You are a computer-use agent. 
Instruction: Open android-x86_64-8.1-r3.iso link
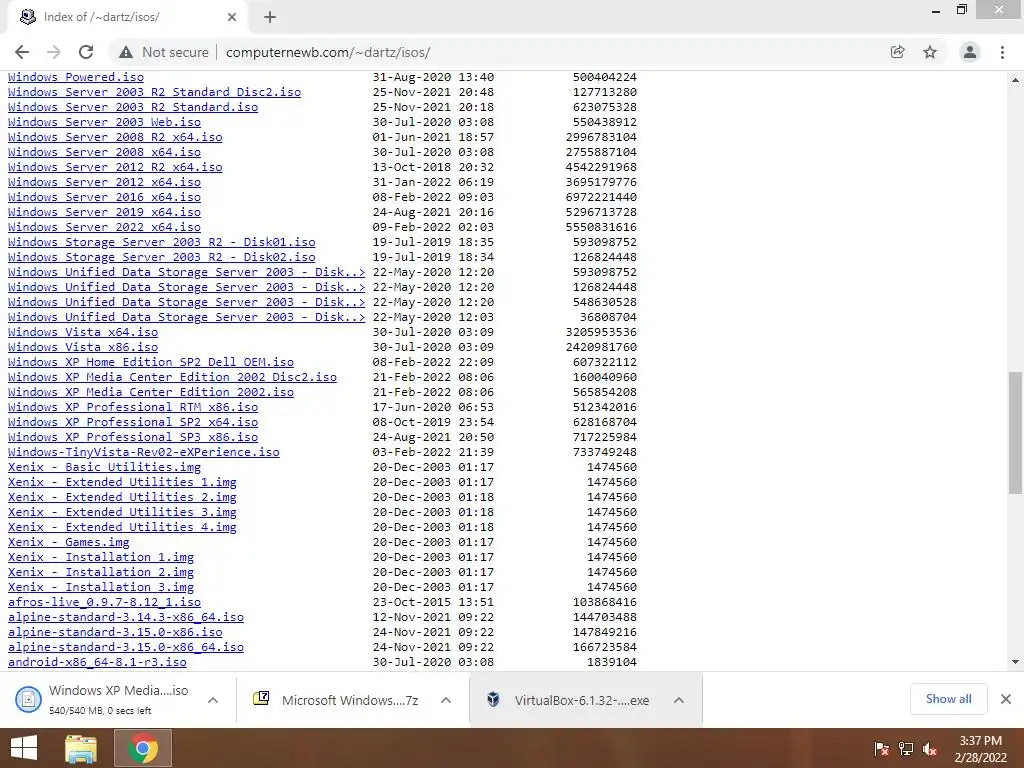click(97, 663)
